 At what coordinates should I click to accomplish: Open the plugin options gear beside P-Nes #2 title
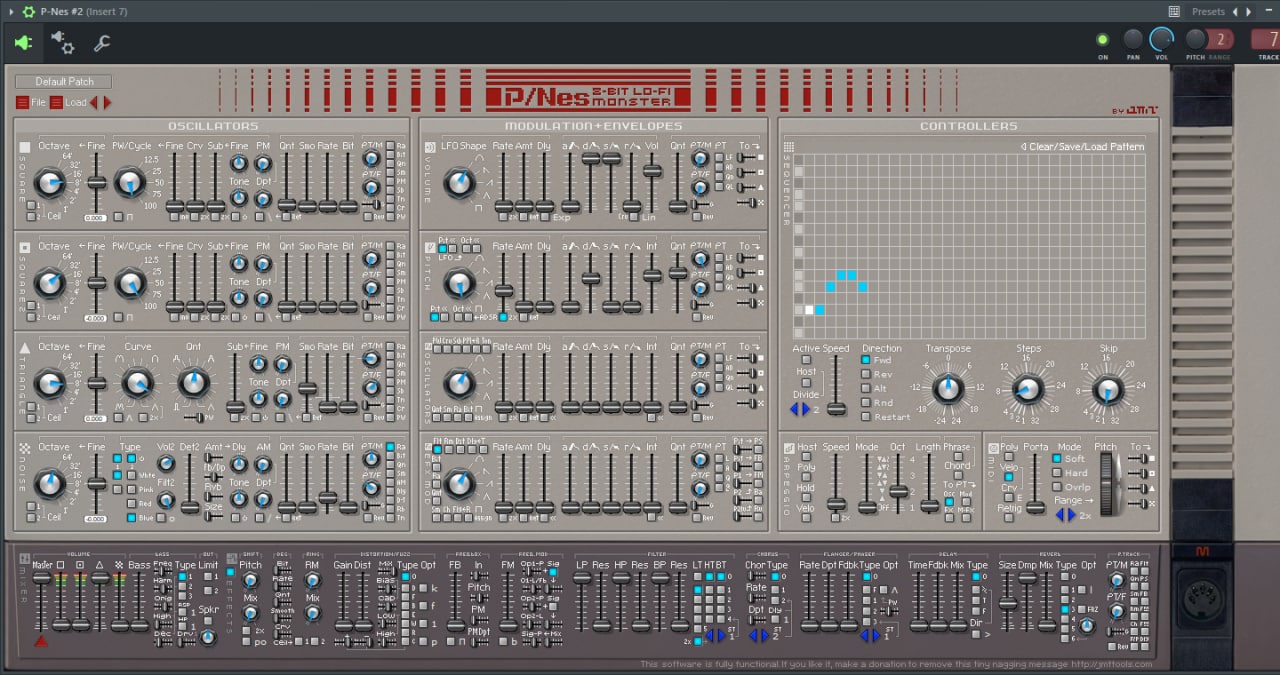[x=29, y=11]
